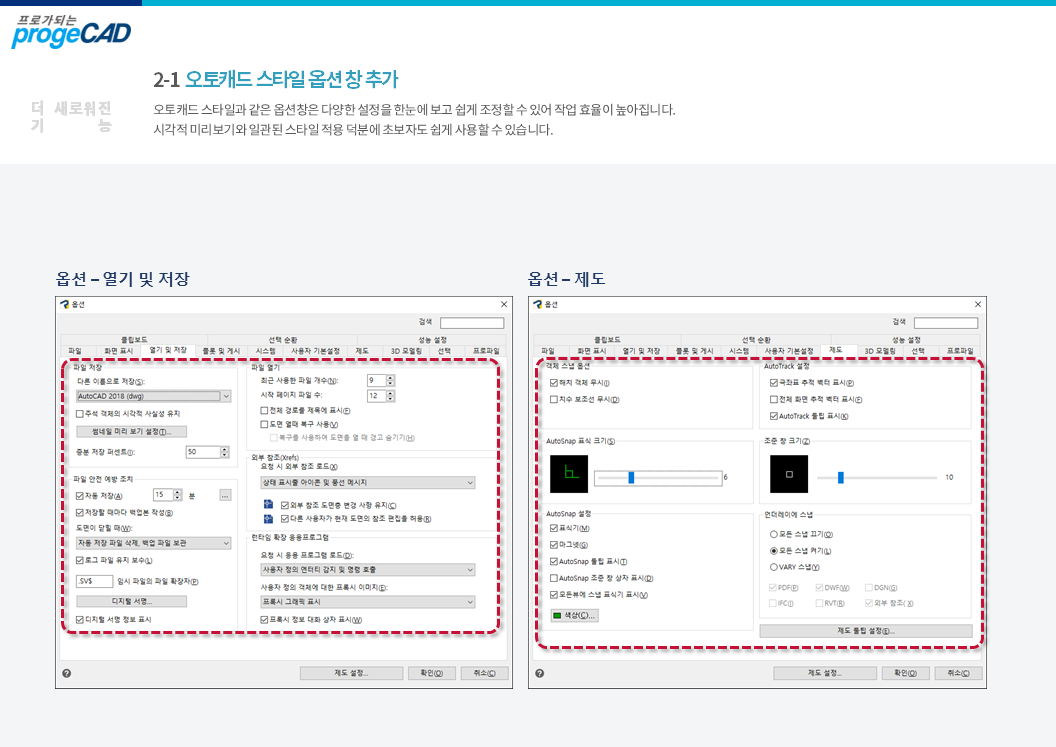Switch to 플롯 및 게시 tab in left dialog
The width and height of the screenshot is (1056, 747).
(221, 351)
